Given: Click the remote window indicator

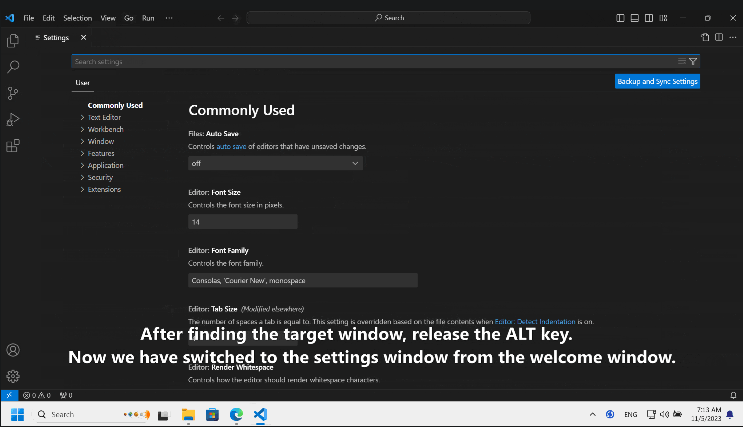Looking at the screenshot, I should [x=9, y=395].
